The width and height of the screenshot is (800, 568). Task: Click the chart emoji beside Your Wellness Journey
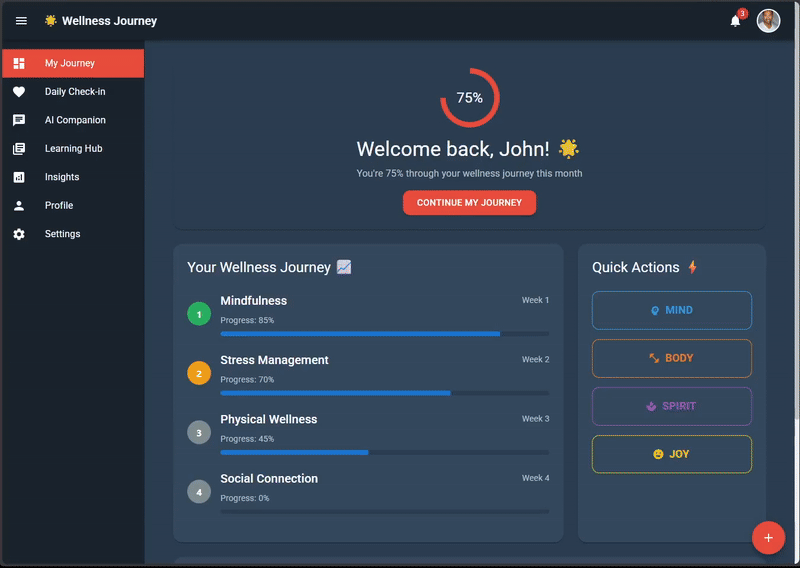click(x=344, y=267)
